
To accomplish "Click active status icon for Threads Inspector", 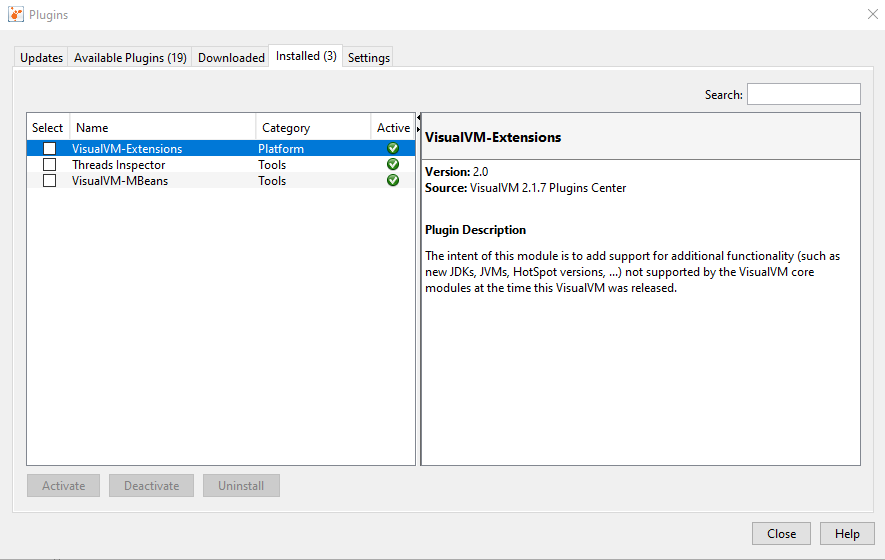I will [x=393, y=165].
